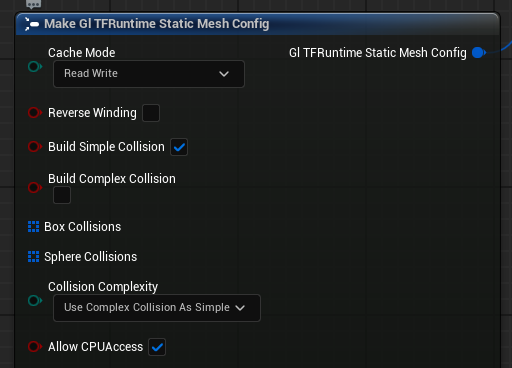This screenshot has width=512, height=368.
Task: Click the Cache Mode dropdown chevron arrow
Action: (x=224, y=74)
